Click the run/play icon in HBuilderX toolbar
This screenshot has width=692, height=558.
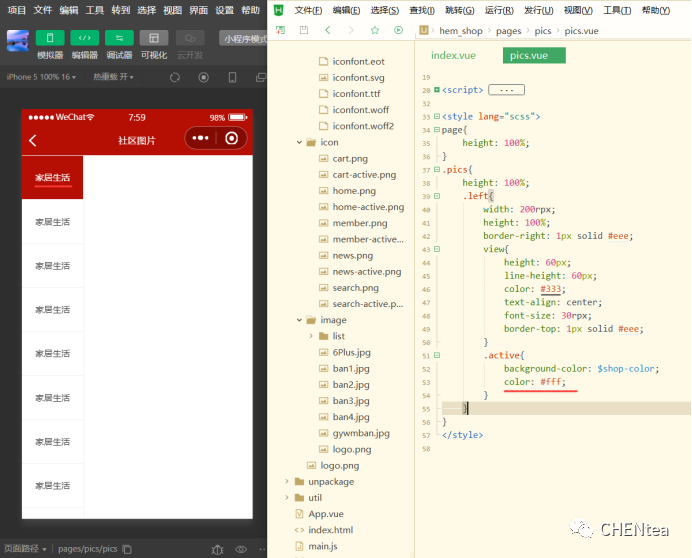(399, 31)
